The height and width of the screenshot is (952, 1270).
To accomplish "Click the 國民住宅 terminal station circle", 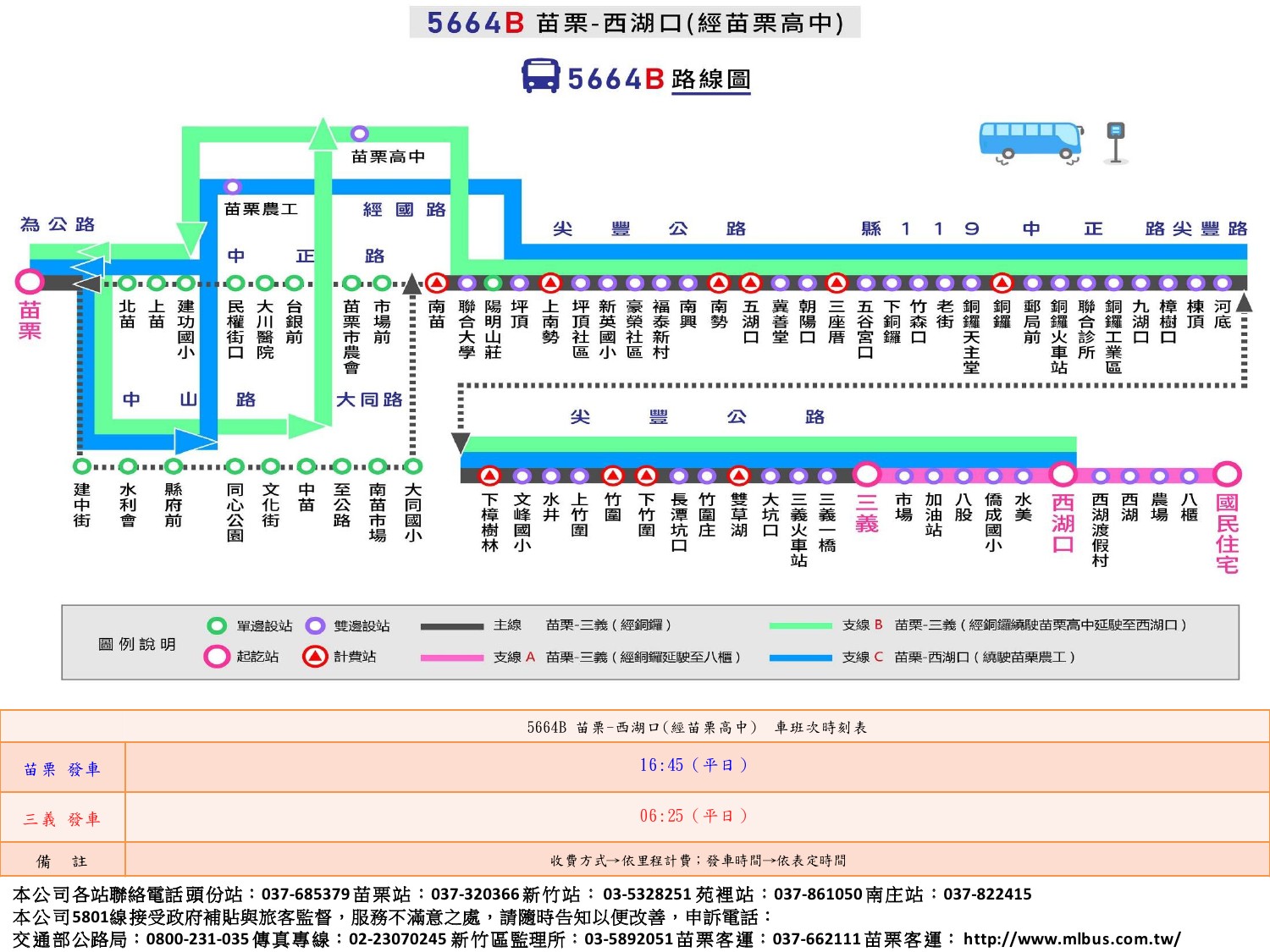I will click(x=1226, y=475).
